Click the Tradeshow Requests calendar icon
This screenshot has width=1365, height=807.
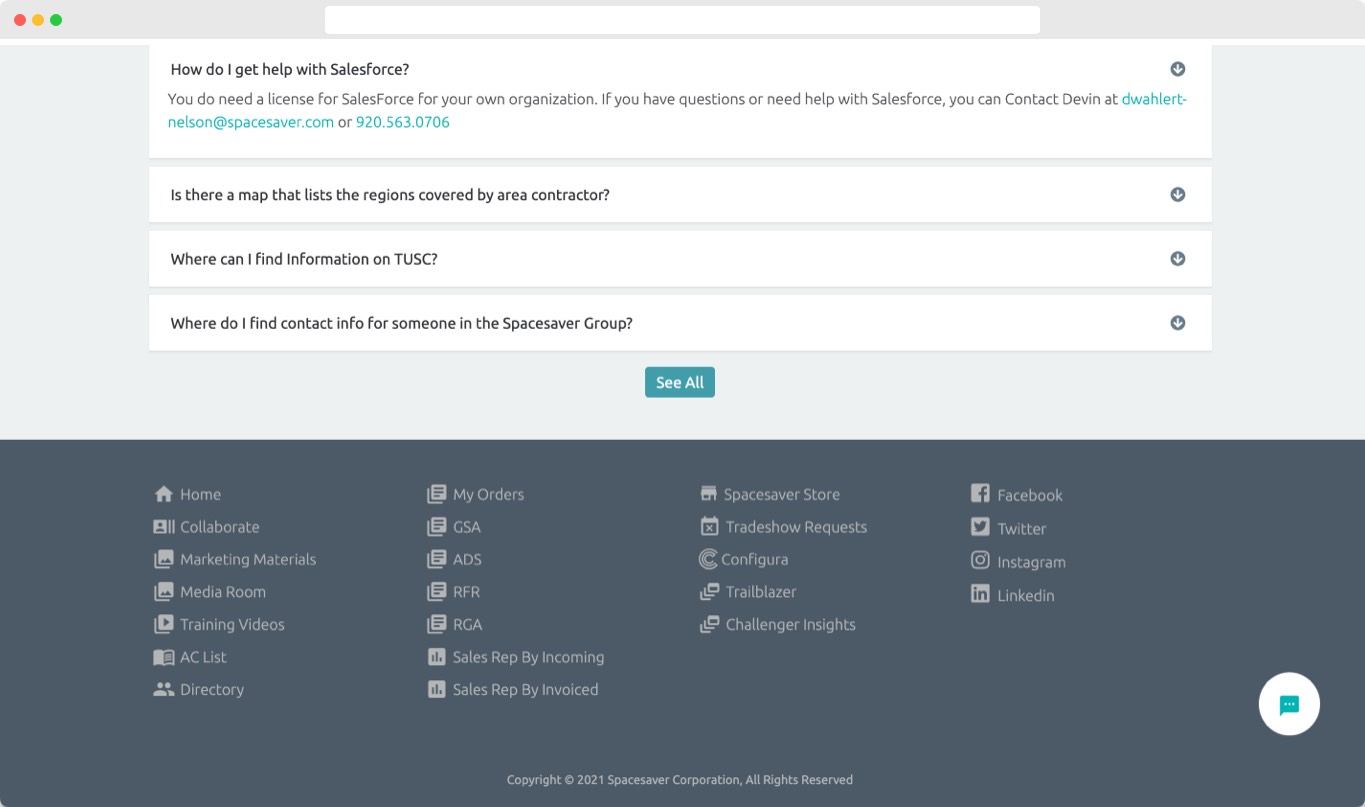(x=710, y=526)
